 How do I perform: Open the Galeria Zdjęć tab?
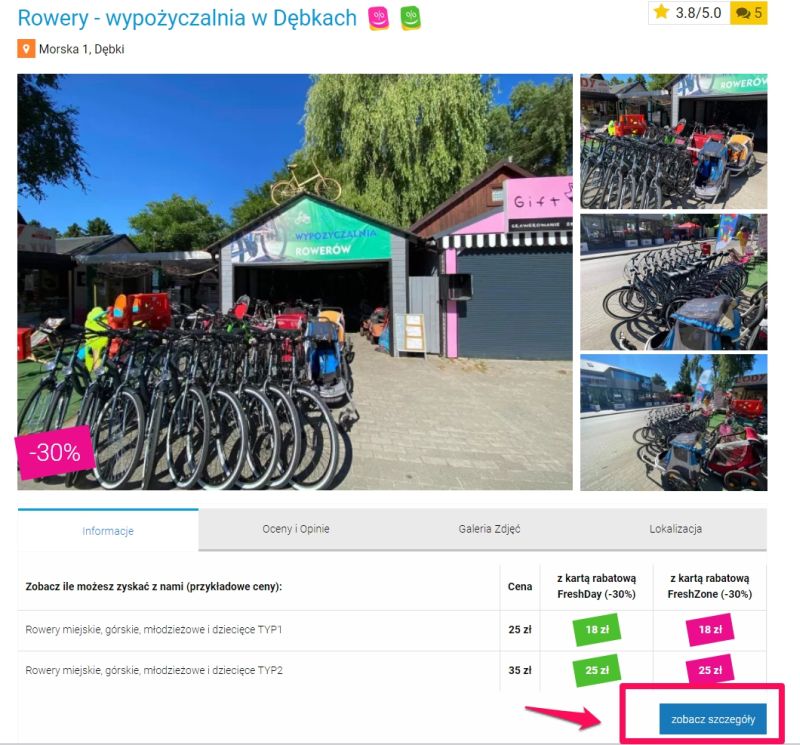point(482,529)
